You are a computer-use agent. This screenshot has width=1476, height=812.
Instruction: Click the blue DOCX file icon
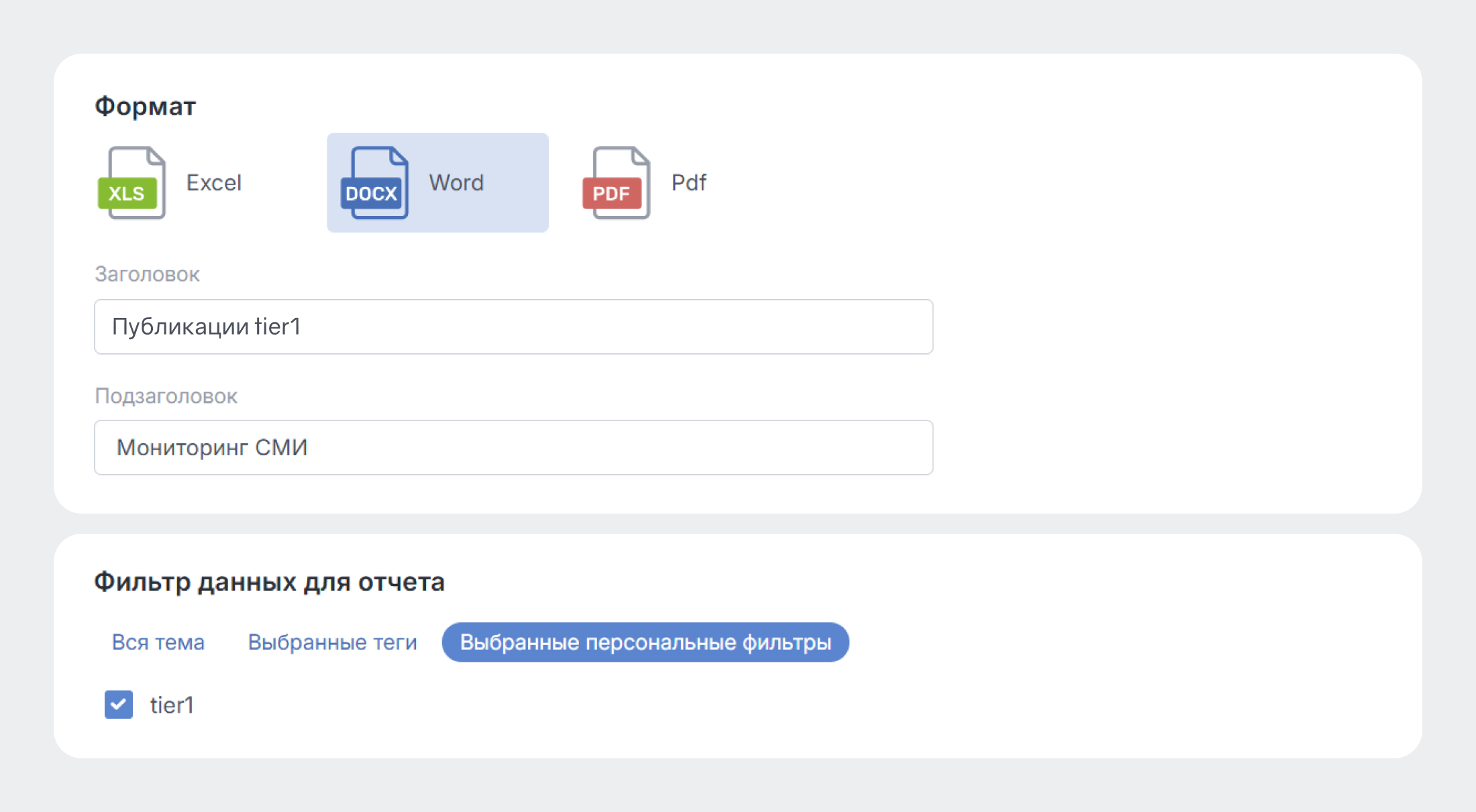click(x=375, y=183)
